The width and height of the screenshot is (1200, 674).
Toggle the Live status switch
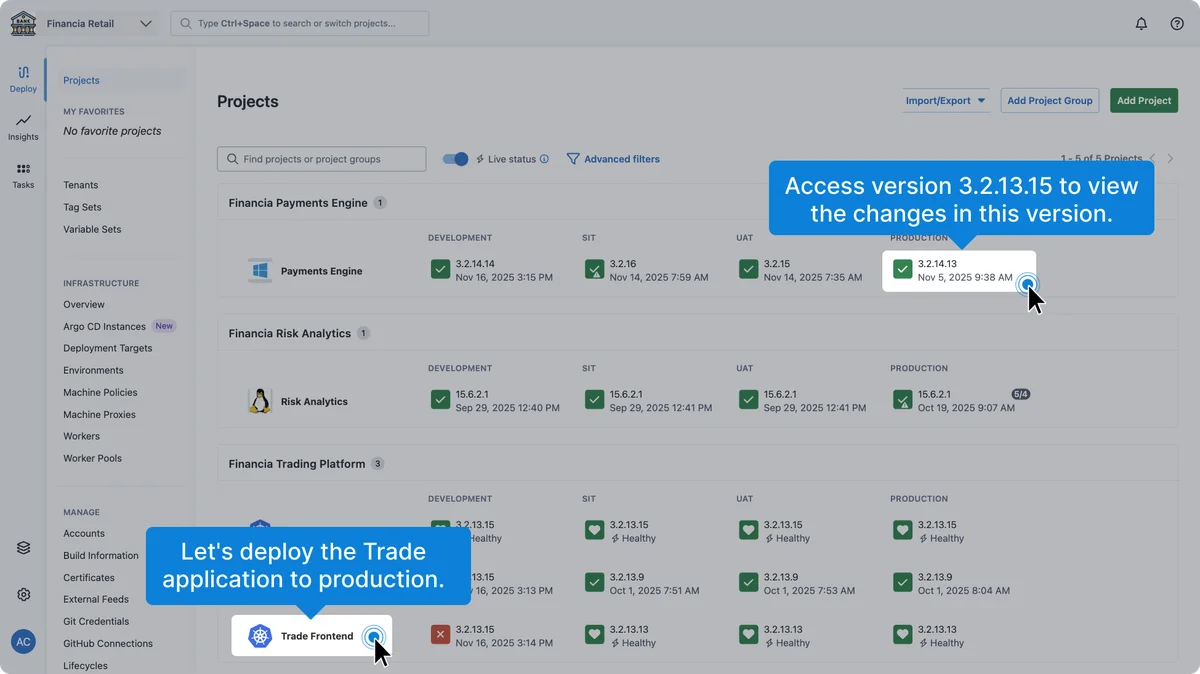click(x=456, y=159)
